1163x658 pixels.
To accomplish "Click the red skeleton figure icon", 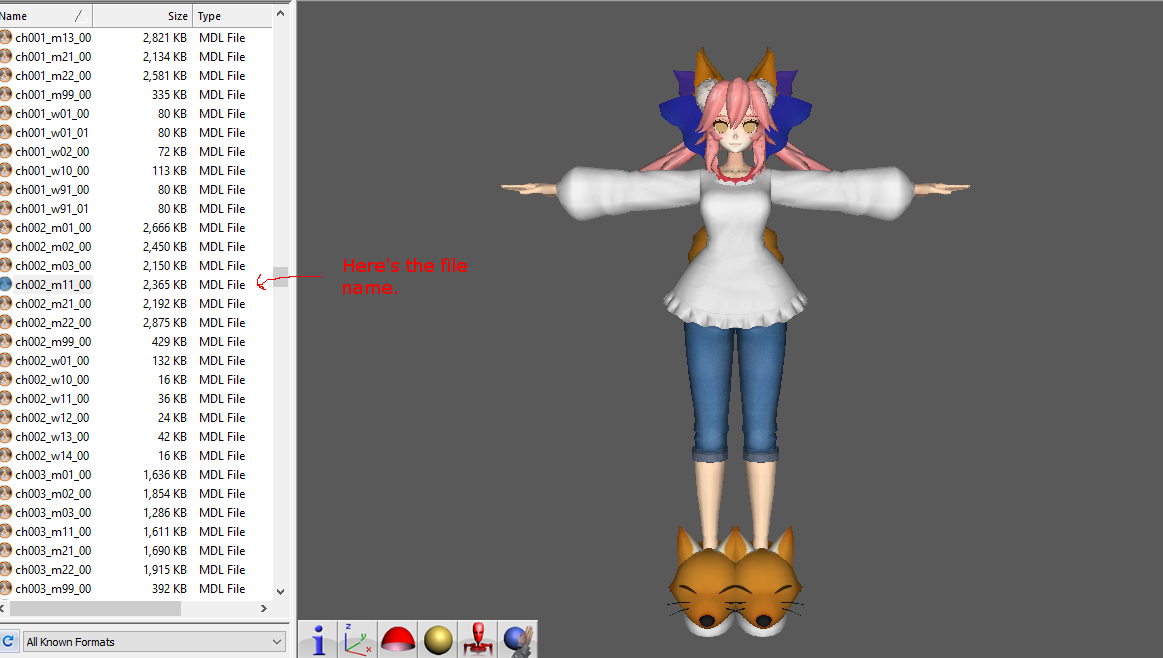I will pyautogui.click(x=478, y=639).
